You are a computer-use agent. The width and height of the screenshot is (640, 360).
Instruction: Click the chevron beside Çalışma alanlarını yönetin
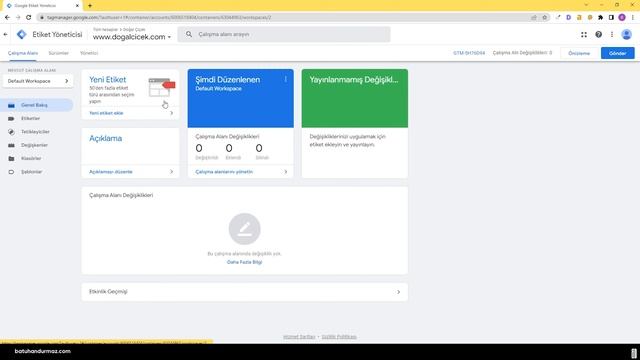coord(286,172)
